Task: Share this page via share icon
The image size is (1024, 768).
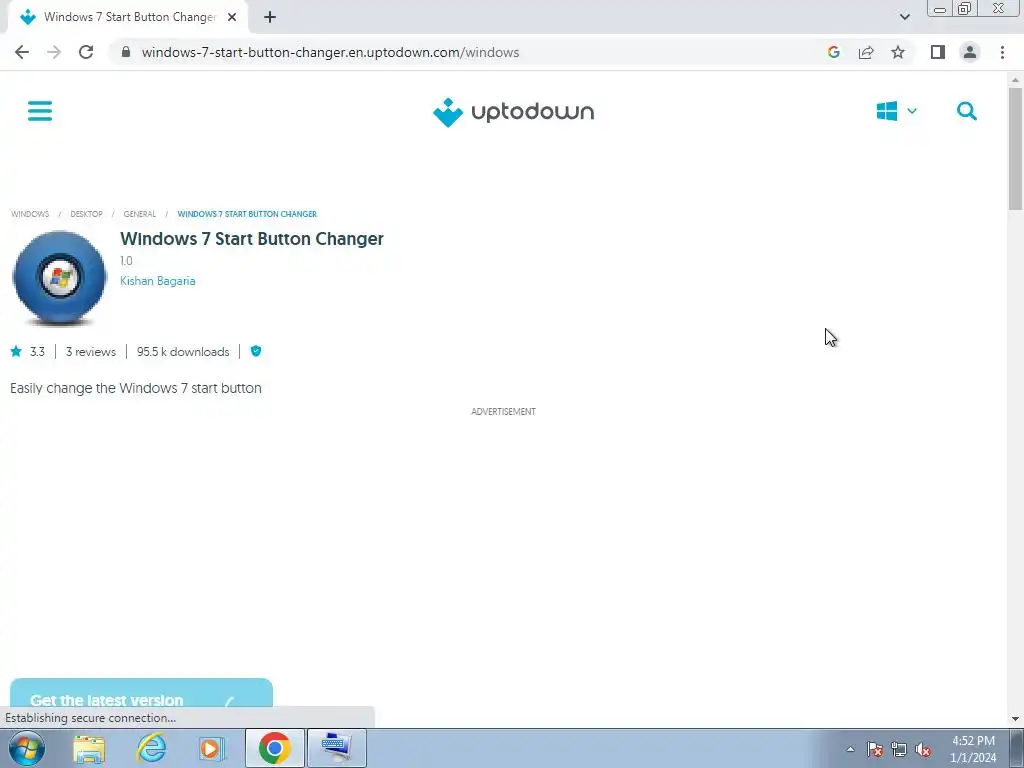Action: click(866, 52)
